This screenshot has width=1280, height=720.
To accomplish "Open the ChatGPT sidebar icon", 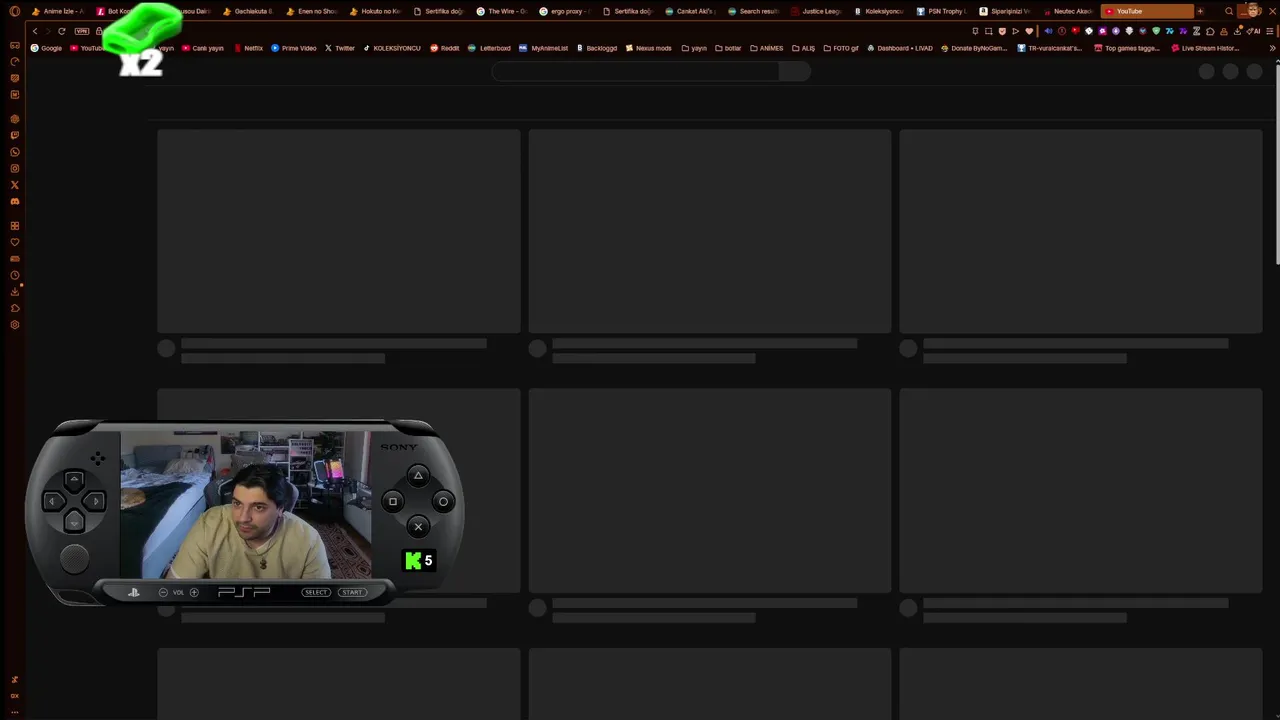I will point(14,119).
